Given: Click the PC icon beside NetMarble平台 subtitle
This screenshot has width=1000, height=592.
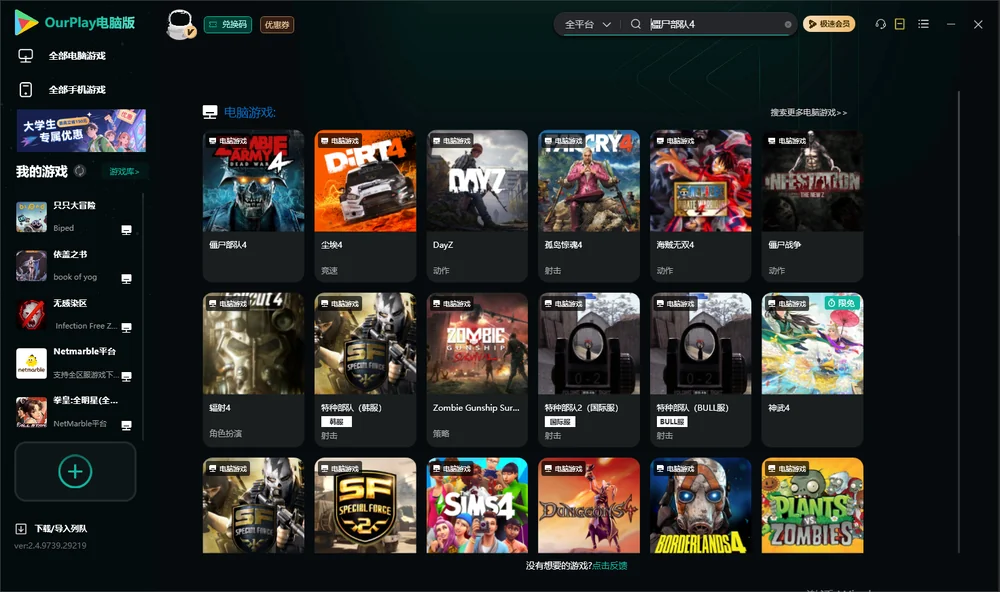Looking at the screenshot, I should (126, 425).
